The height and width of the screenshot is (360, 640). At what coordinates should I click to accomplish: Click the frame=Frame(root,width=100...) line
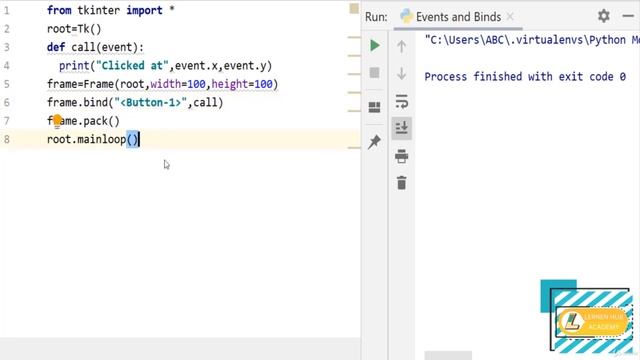click(x=162, y=84)
